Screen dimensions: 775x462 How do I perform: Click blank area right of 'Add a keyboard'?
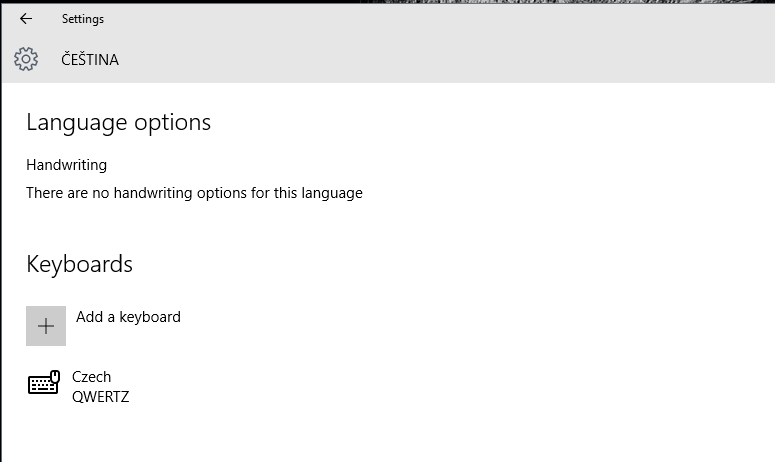tap(450, 320)
